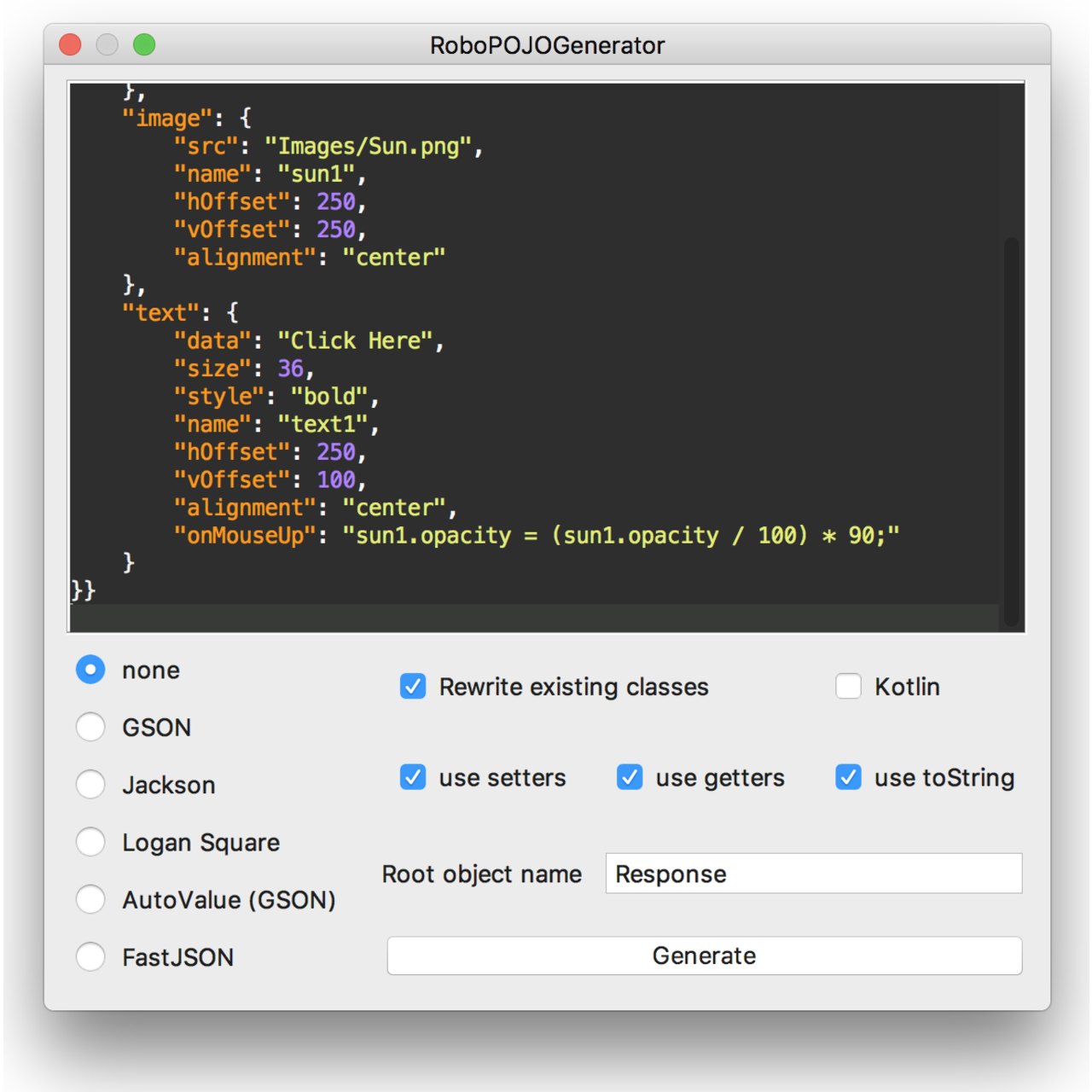Close the RoboPOJOGenerator window
Viewport: 1092px width, 1092px height.
coord(70,44)
